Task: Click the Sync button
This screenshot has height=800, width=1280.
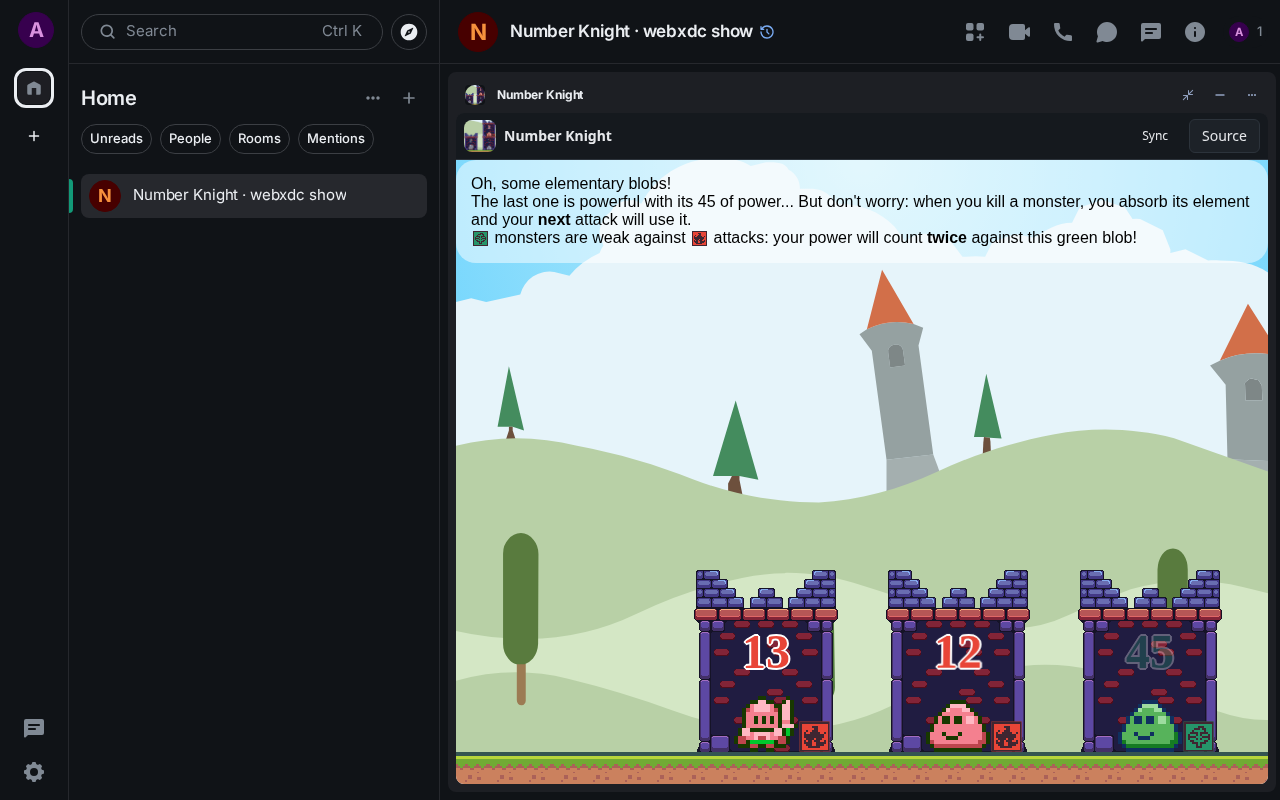Action: (1155, 136)
